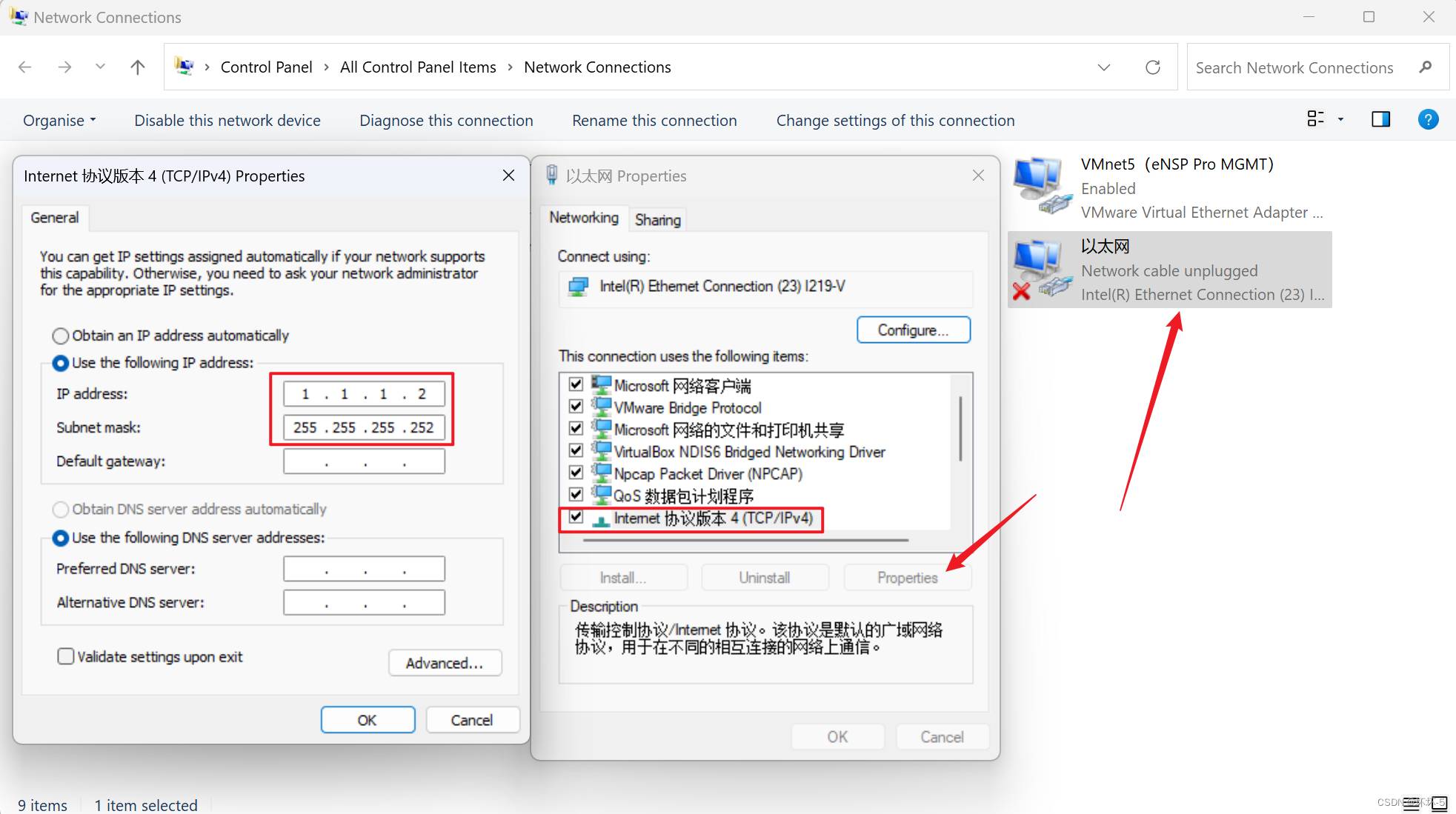
Task: Click the change view icon
Action: [1316, 119]
